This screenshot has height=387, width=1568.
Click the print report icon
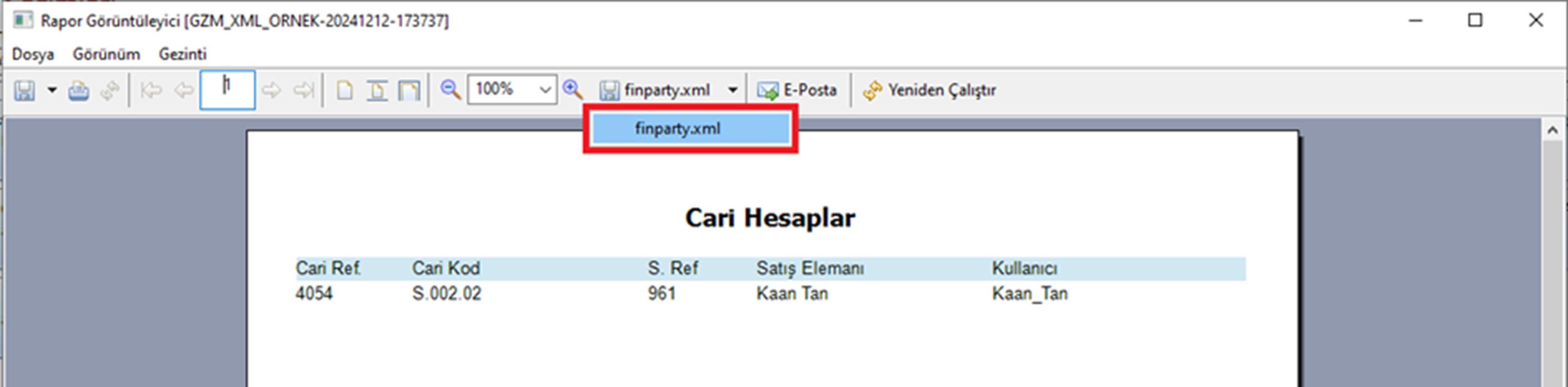tap(78, 91)
